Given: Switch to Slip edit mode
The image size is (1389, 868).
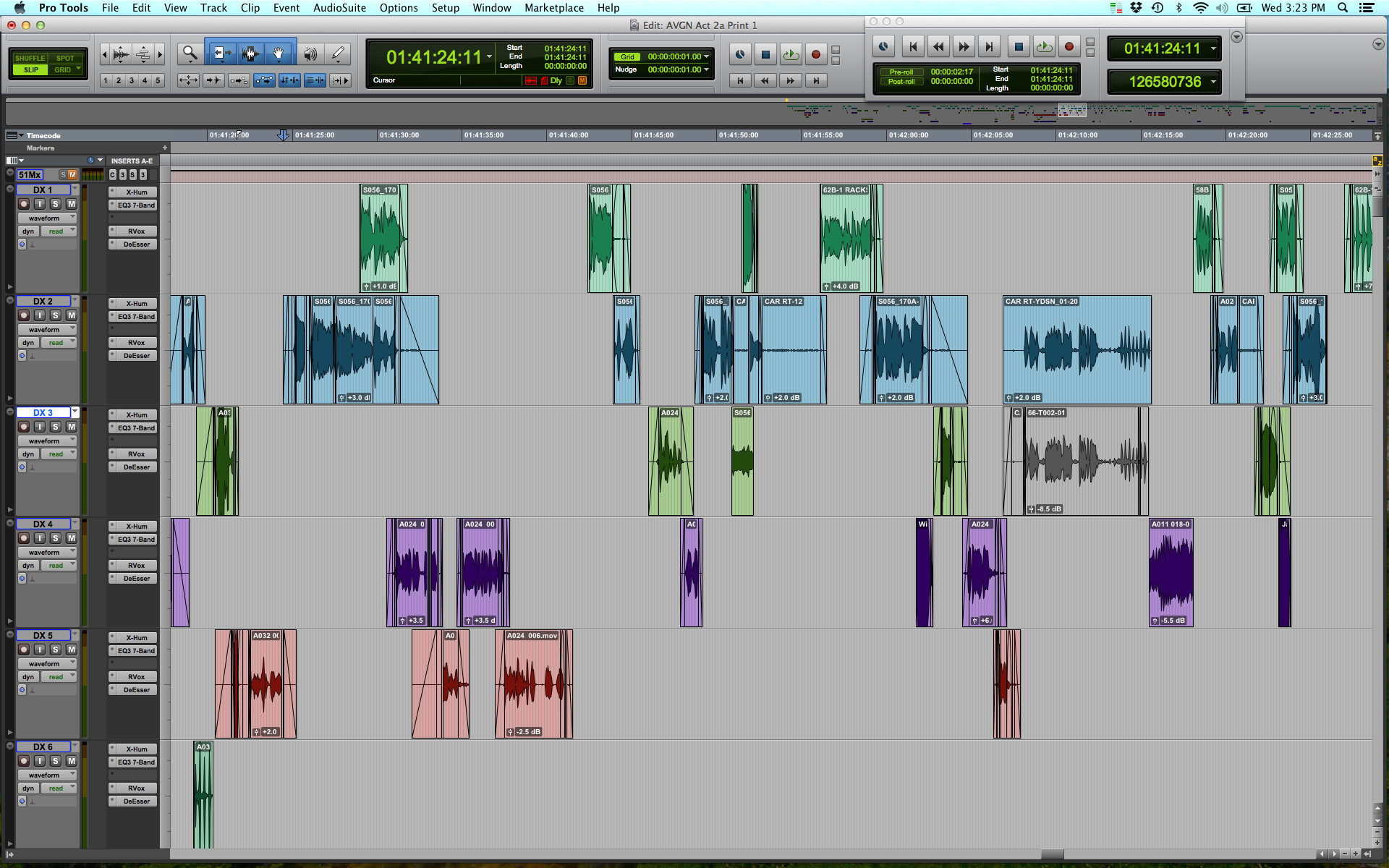Looking at the screenshot, I should tap(30, 69).
